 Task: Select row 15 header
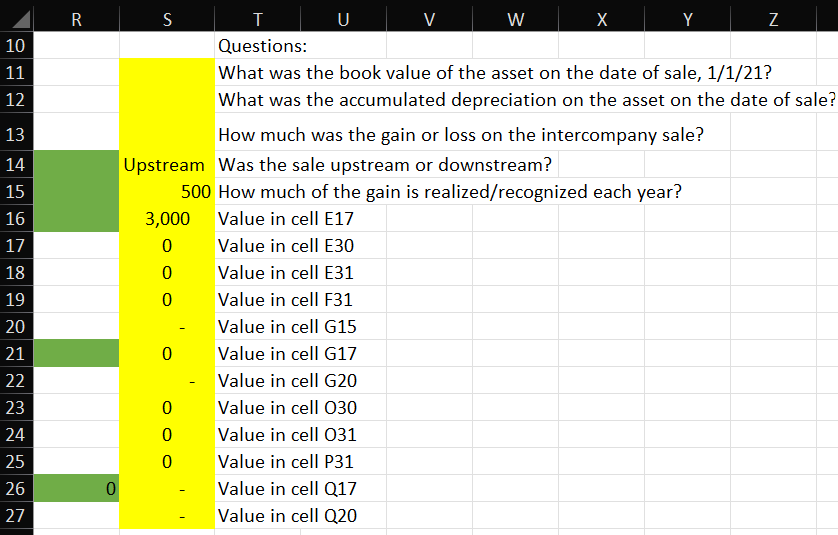pos(16,191)
